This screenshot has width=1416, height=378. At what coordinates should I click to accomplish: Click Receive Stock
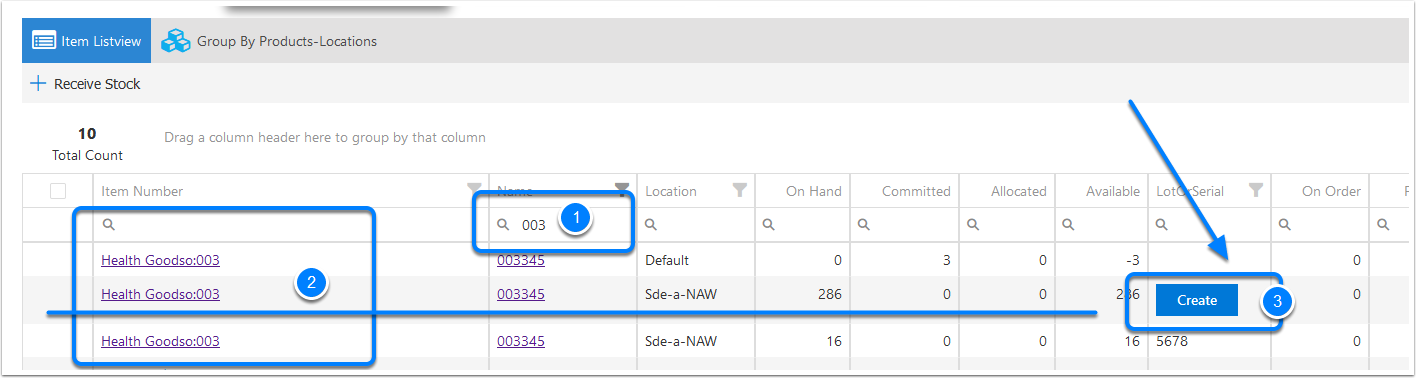click(x=97, y=84)
